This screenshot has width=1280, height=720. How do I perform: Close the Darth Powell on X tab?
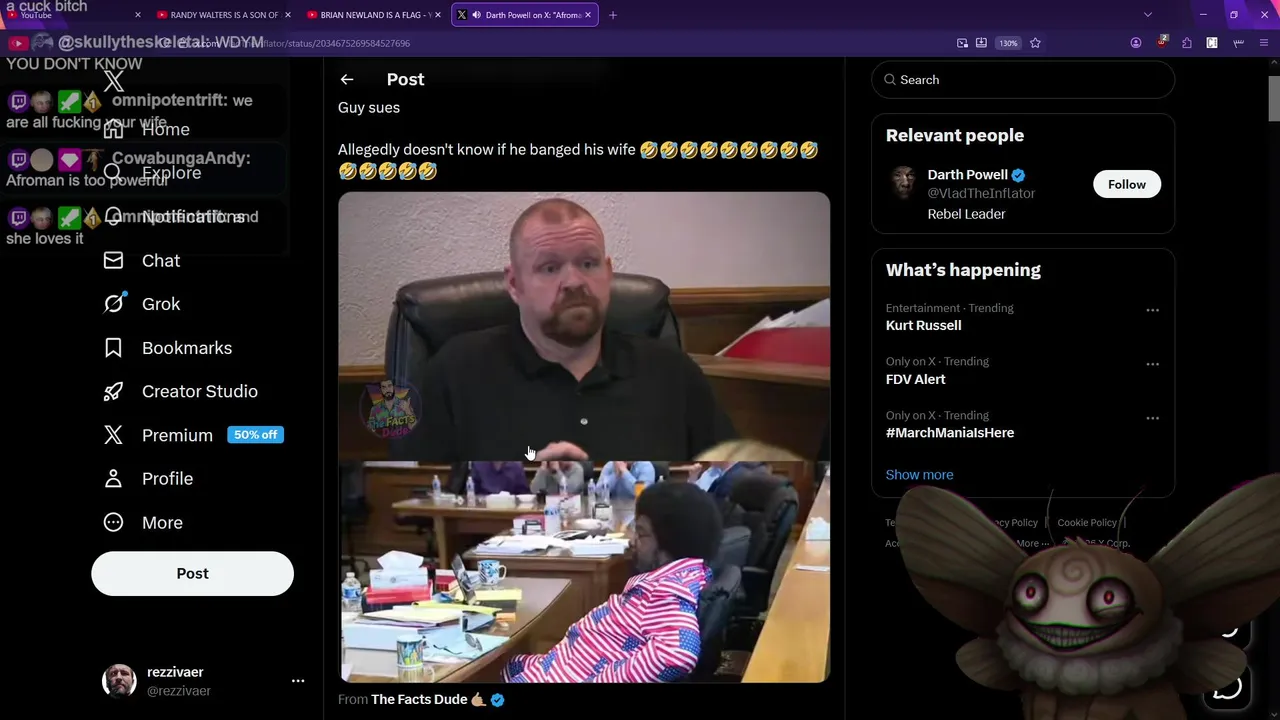(587, 15)
